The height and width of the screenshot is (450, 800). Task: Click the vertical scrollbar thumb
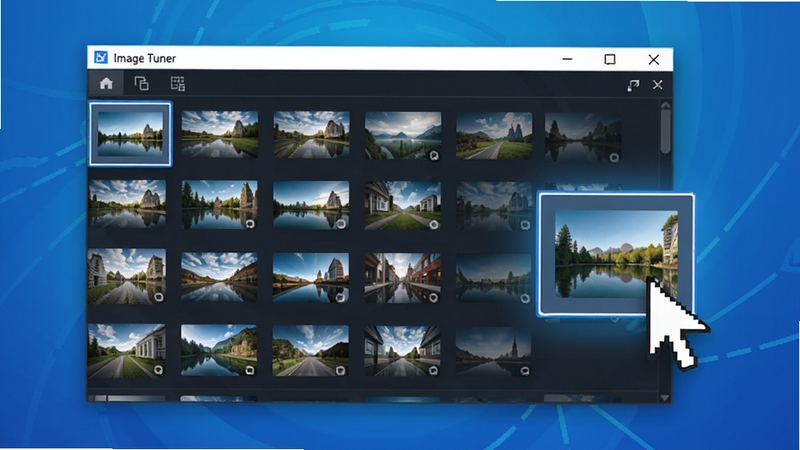[x=665, y=132]
